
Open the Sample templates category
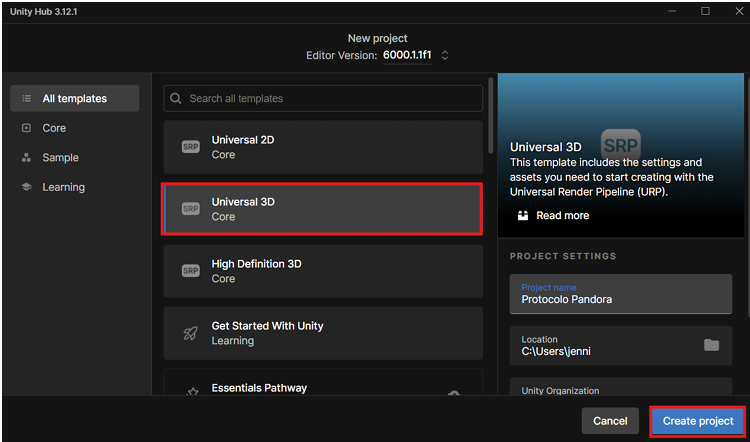[75, 157]
